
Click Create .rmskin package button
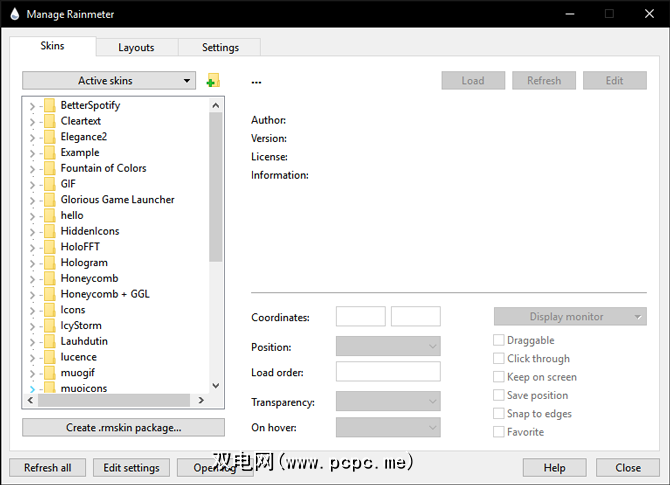tap(123, 427)
